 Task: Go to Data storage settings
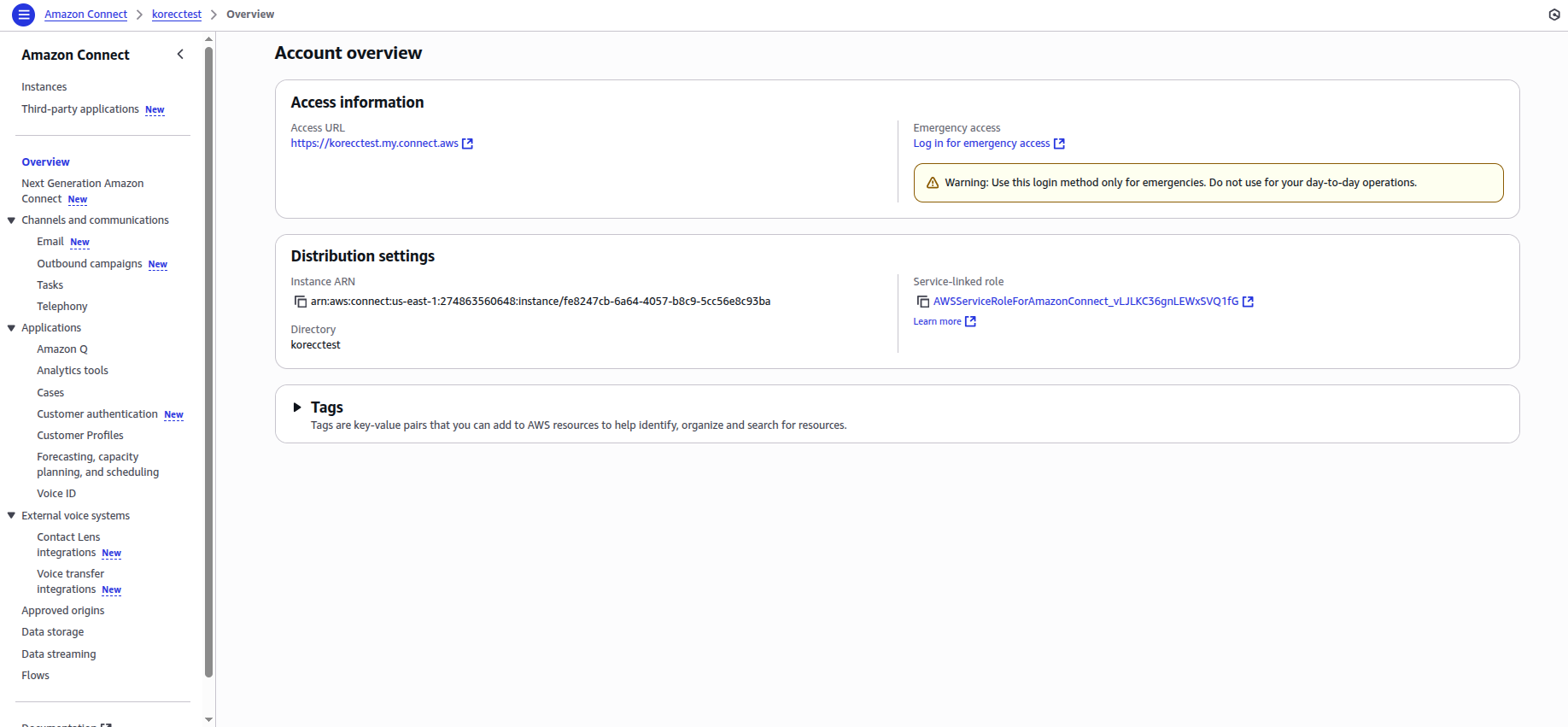point(52,632)
